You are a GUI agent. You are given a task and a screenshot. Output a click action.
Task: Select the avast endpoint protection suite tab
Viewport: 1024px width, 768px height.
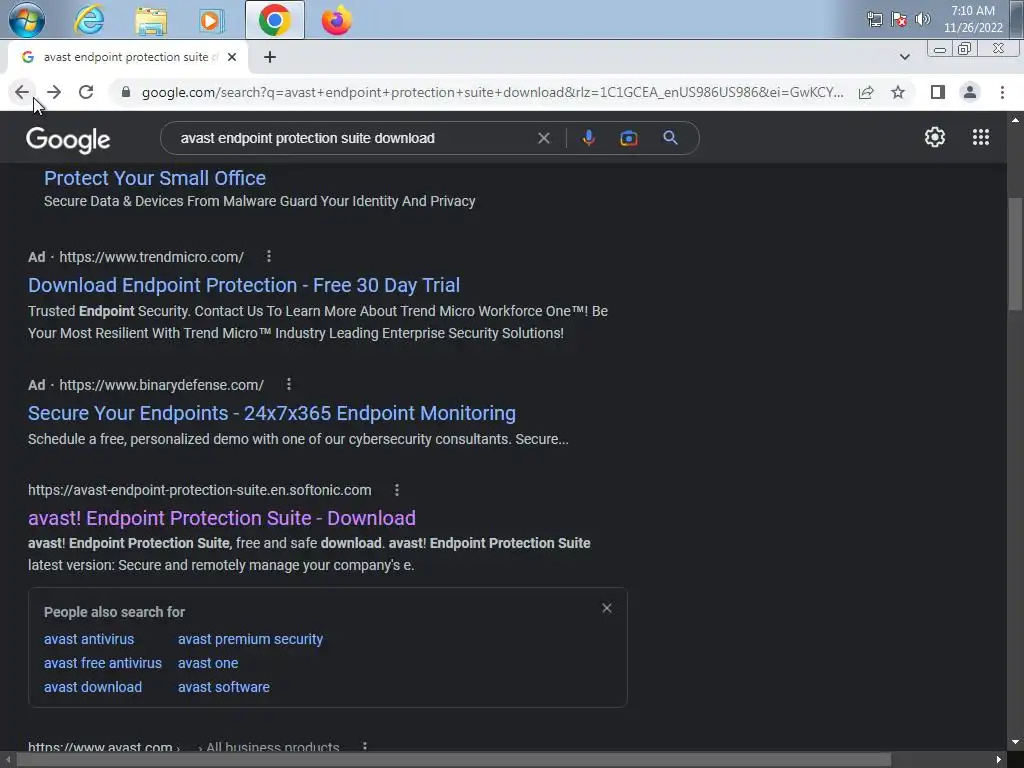click(x=127, y=57)
